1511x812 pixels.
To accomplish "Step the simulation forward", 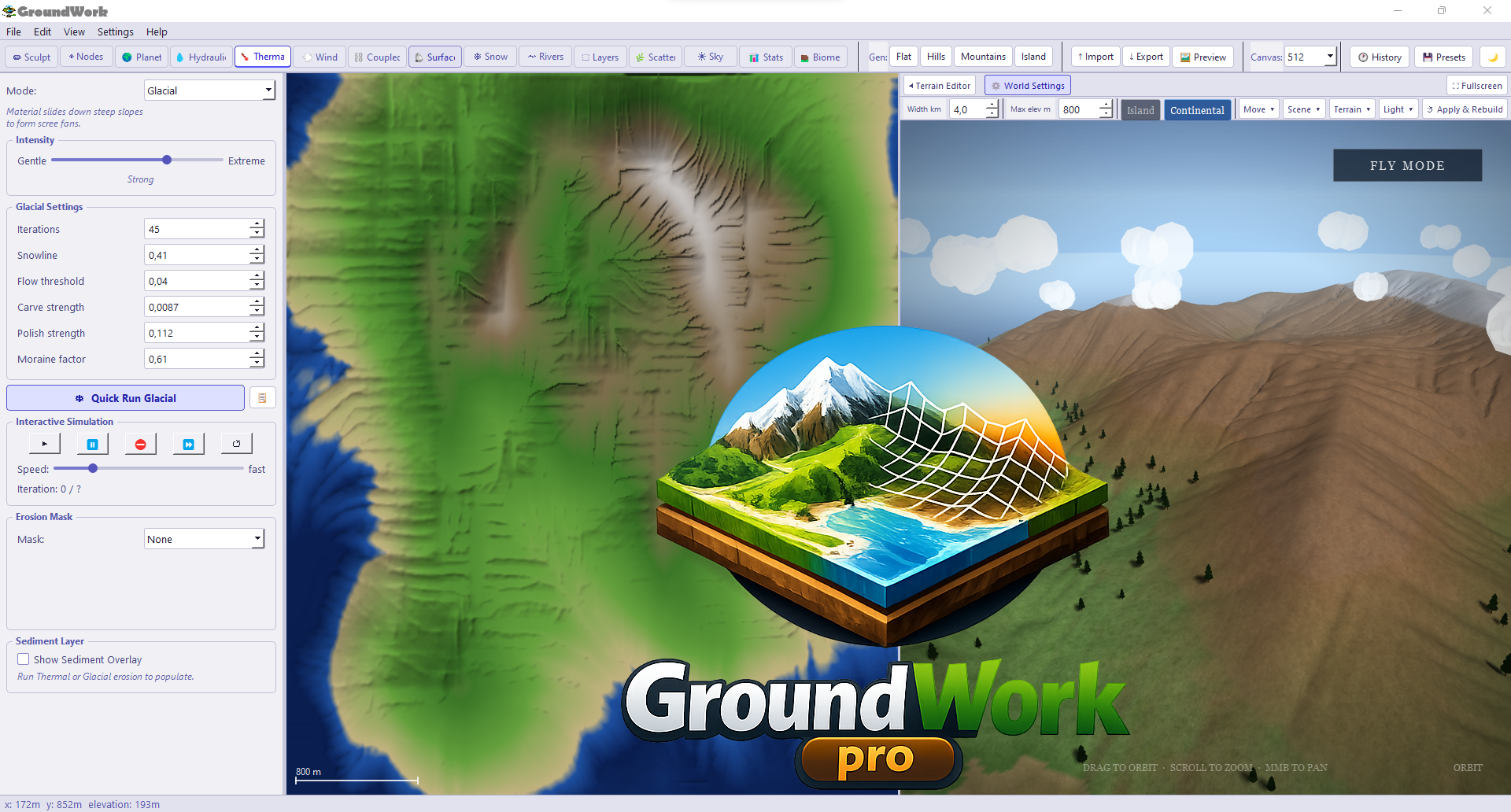I will (189, 445).
